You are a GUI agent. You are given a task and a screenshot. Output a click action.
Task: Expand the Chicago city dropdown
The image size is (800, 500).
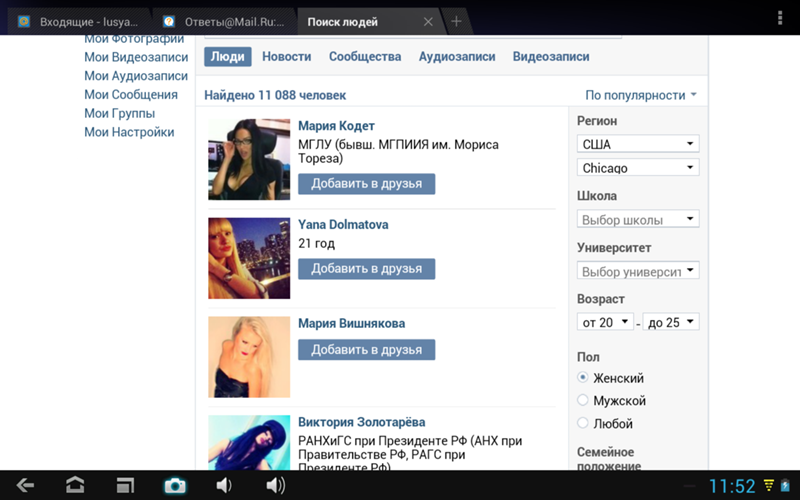click(638, 168)
